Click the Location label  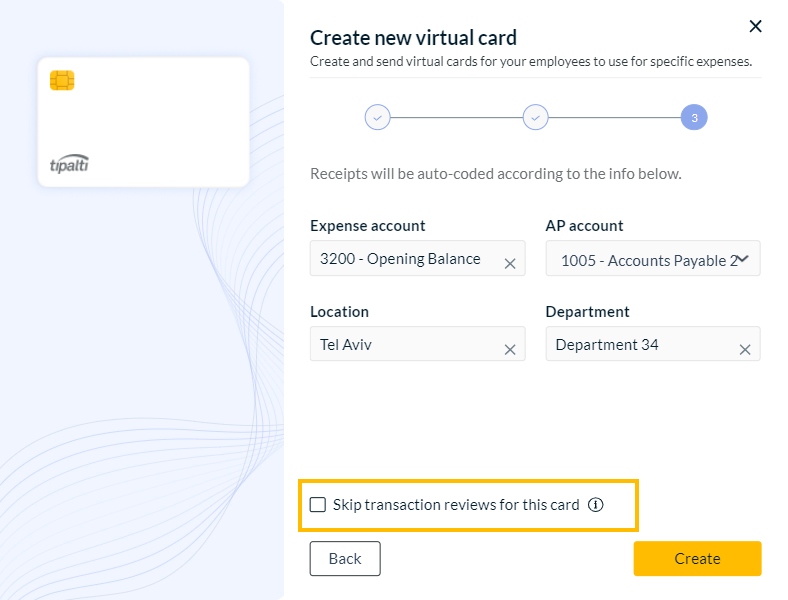click(x=339, y=312)
